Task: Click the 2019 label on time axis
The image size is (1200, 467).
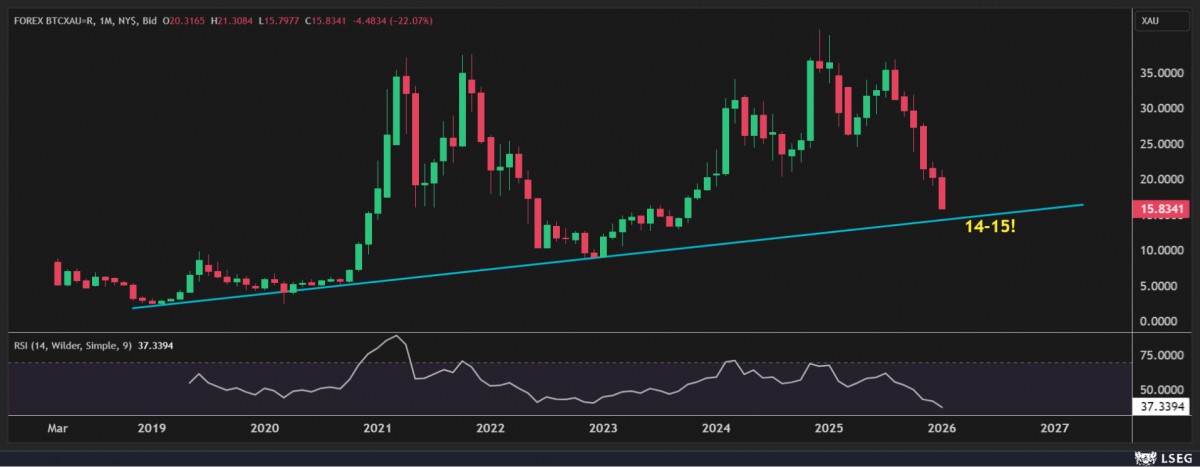Action: 150,428
